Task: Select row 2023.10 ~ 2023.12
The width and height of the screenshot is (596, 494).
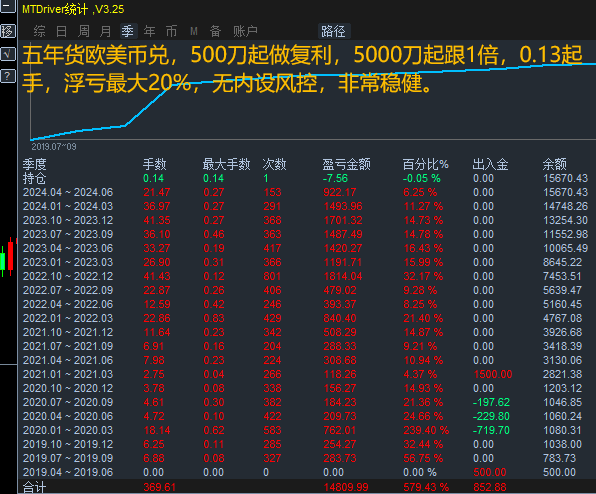Action: pyautogui.click(x=306, y=220)
